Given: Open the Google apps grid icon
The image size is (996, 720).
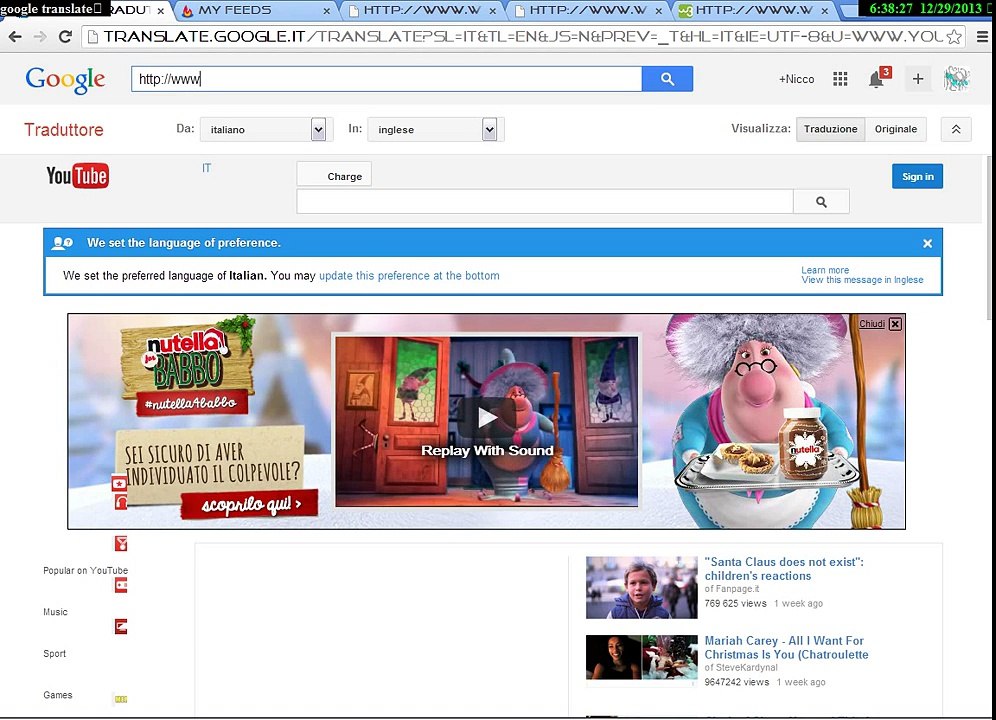Looking at the screenshot, I should coord(840,79).
